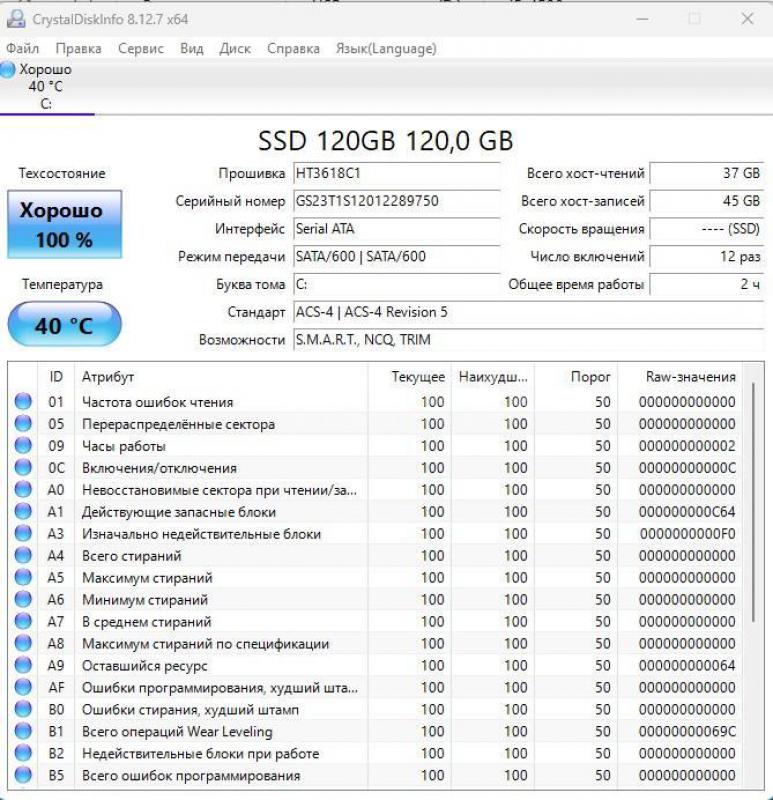The width and height of the screenshot is (773, 800).
Task: Open the Справка menu
Action: click(x=293, y=48)
